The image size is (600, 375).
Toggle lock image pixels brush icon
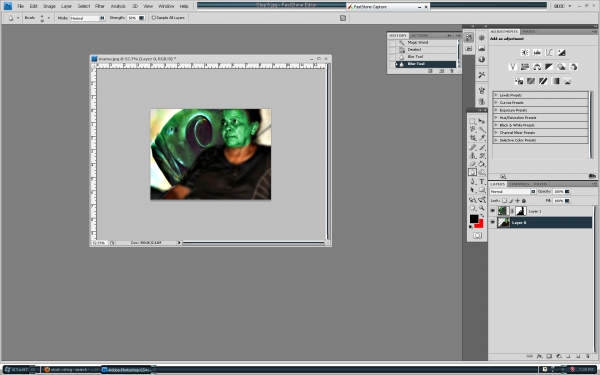click(511, 201)
